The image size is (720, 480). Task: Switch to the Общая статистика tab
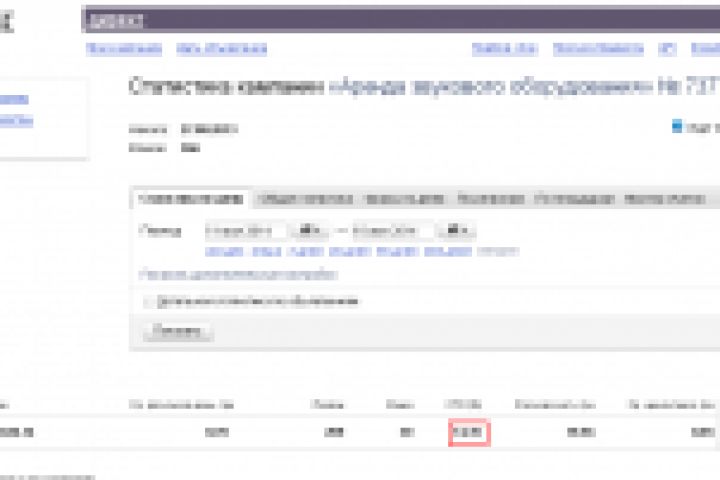tap(305, 199)
